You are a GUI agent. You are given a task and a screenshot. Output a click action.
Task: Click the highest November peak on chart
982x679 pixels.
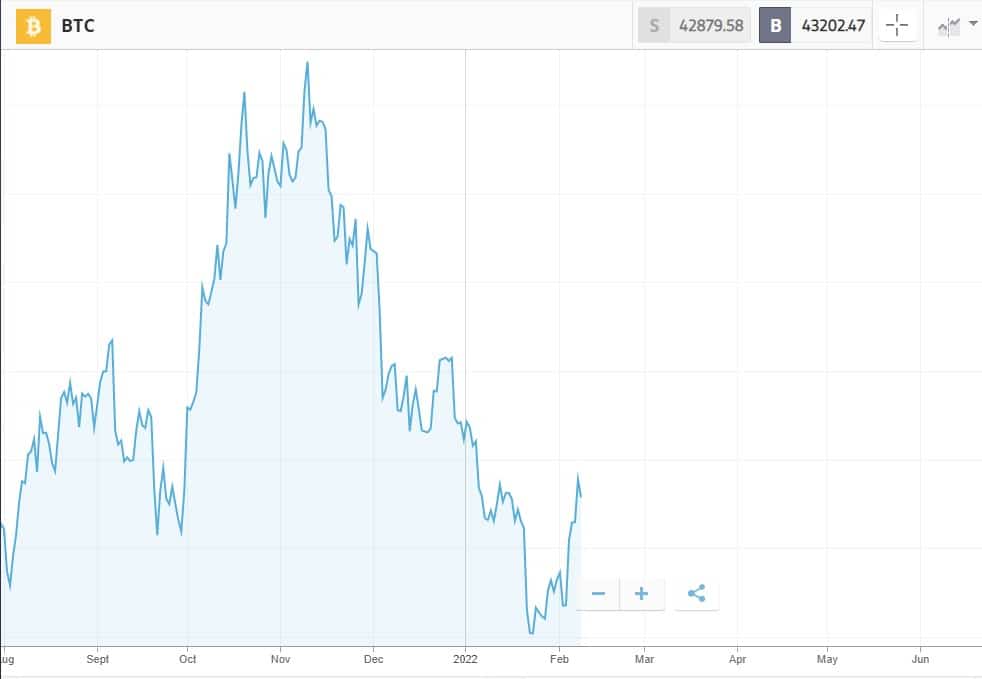[307, 63]
